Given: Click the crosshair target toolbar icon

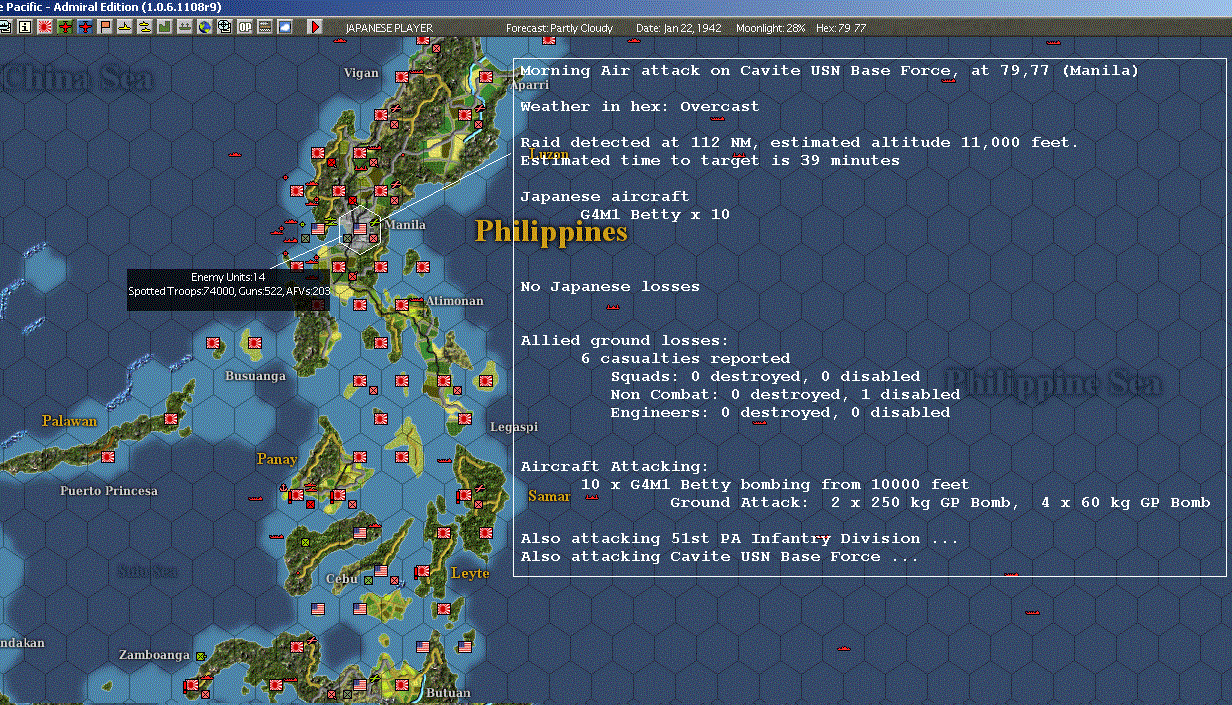Looking at the screenshot, I should pyautogui.click(x=225, y=27).
